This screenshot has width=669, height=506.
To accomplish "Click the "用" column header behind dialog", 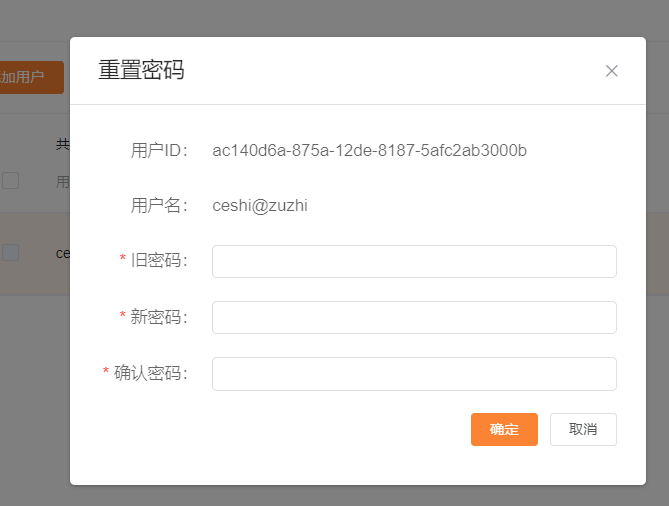I will [62, 182].
